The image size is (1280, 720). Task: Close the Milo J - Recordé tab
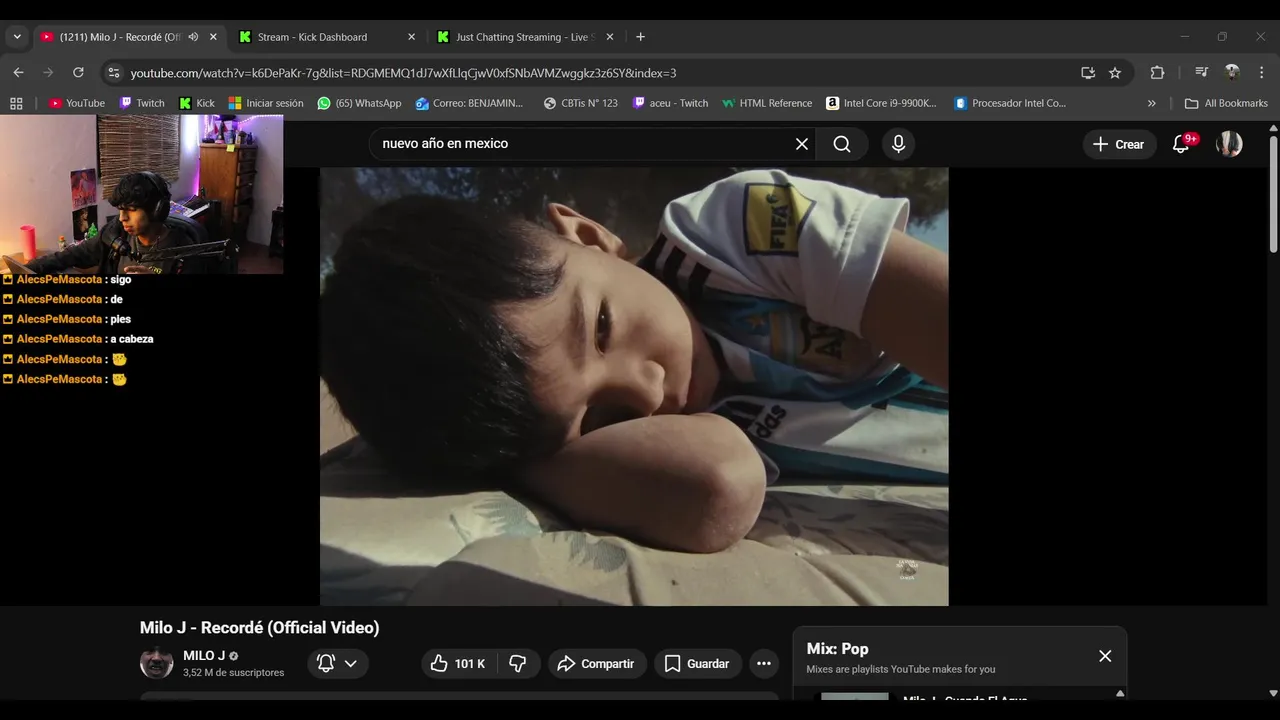coord(213,37)
